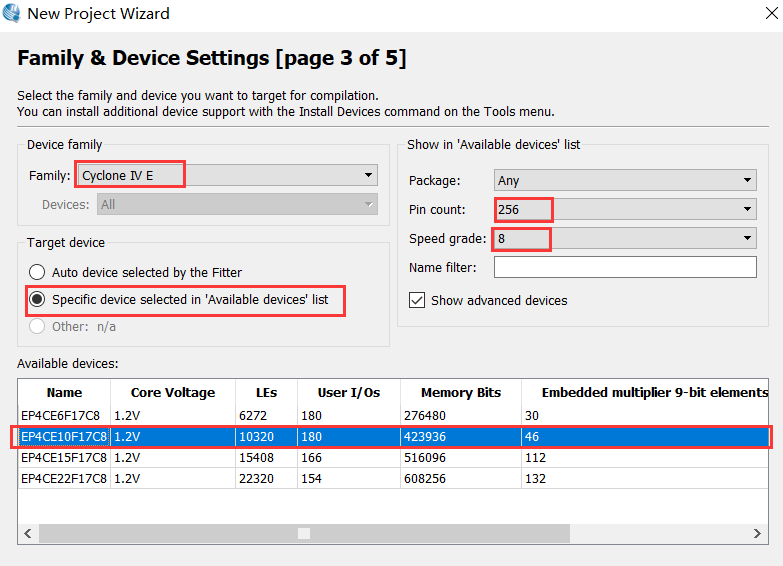This screenshot has width=783, height=566.
Task: Click the right arrow of horizontal scrollbar
Action: [757, 534]
